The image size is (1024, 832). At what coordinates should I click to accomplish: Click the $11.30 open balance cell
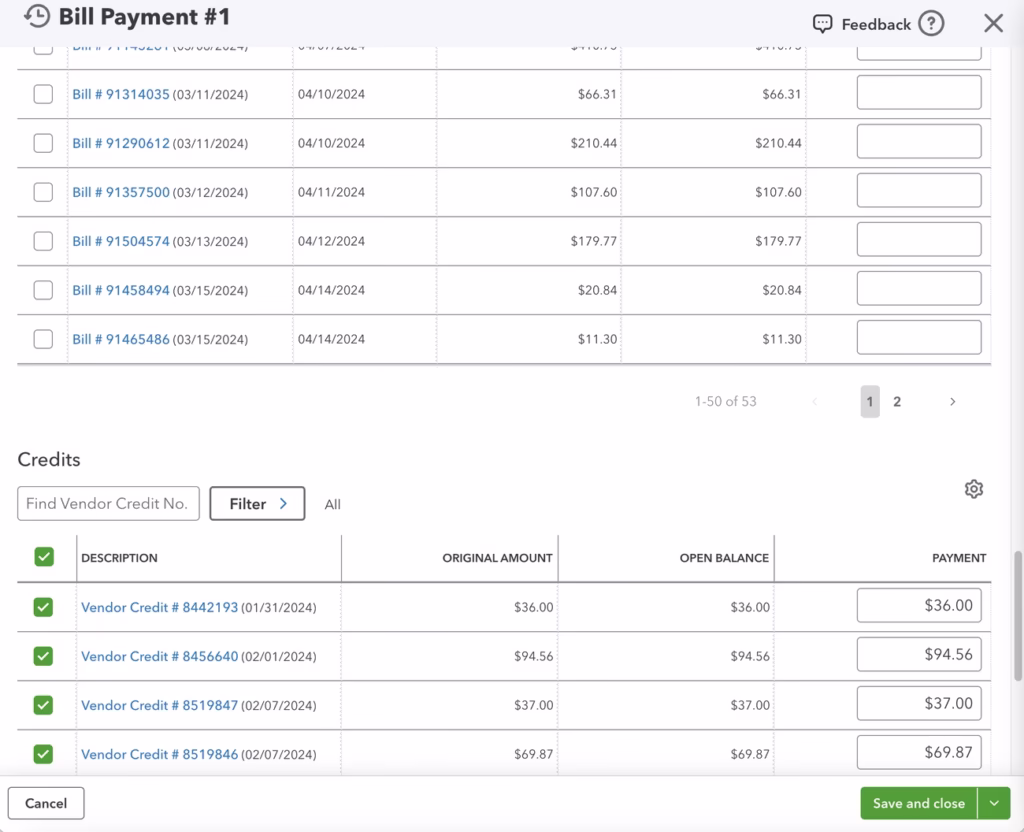pos(782,339)
